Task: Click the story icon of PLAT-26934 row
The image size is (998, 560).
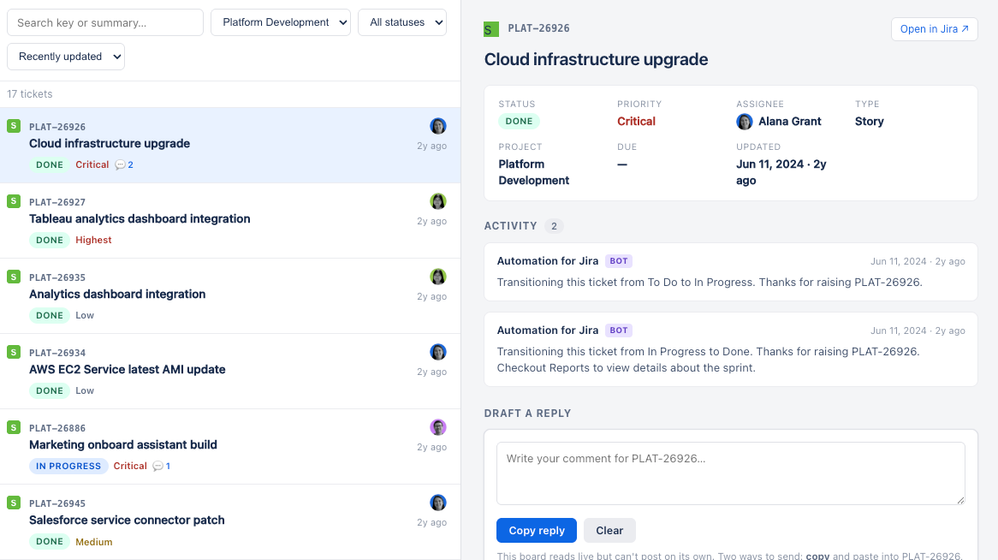Action: pos(13,352)
